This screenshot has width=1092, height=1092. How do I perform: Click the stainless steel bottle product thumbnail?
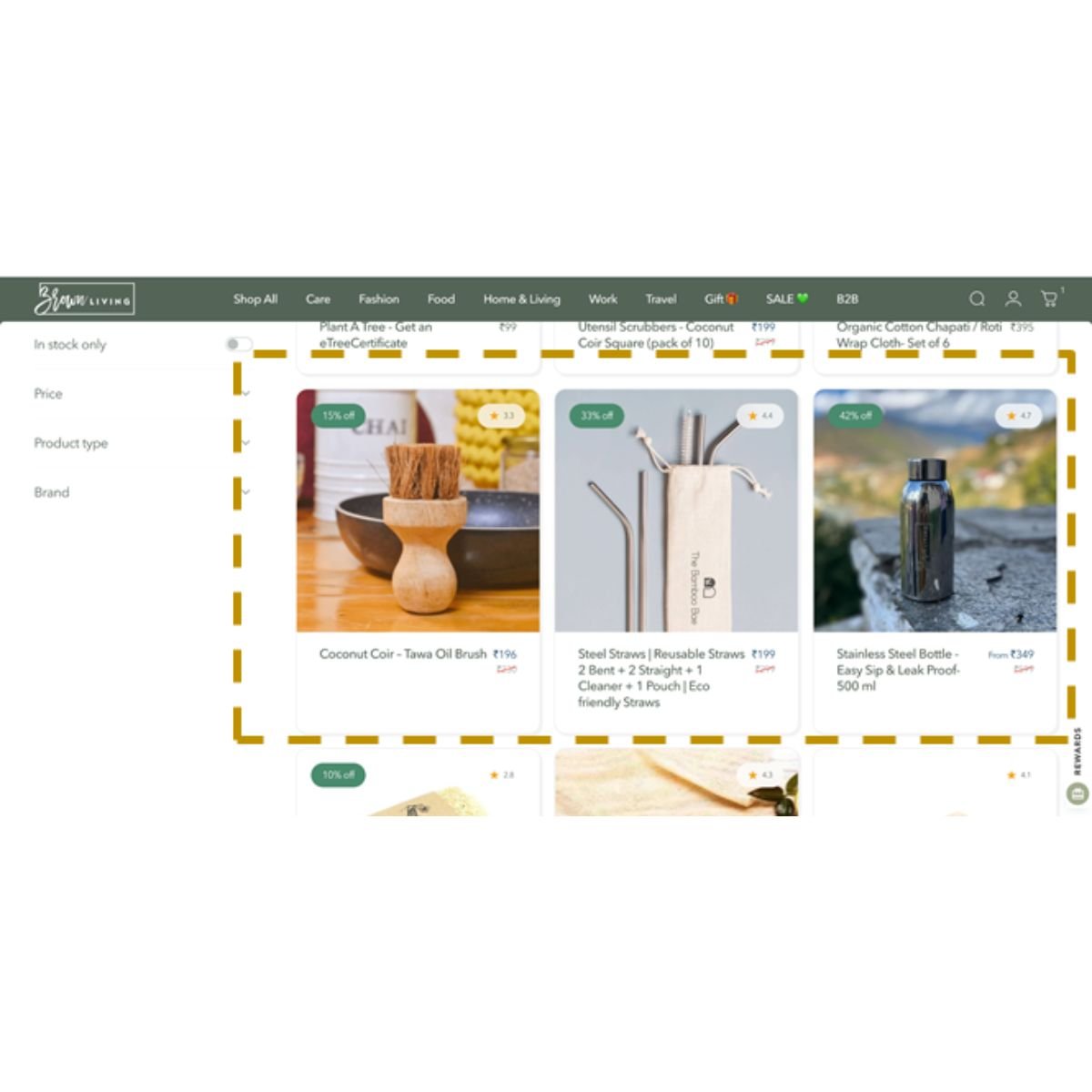coord(935,510)
